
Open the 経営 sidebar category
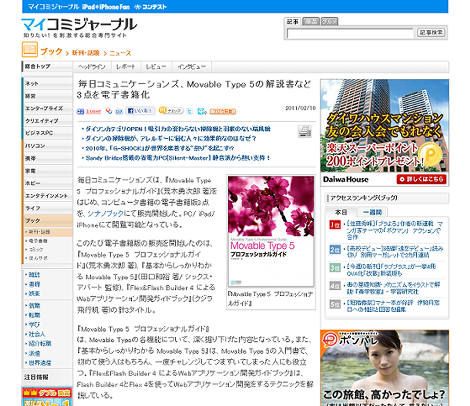click(x=47, y=96)
